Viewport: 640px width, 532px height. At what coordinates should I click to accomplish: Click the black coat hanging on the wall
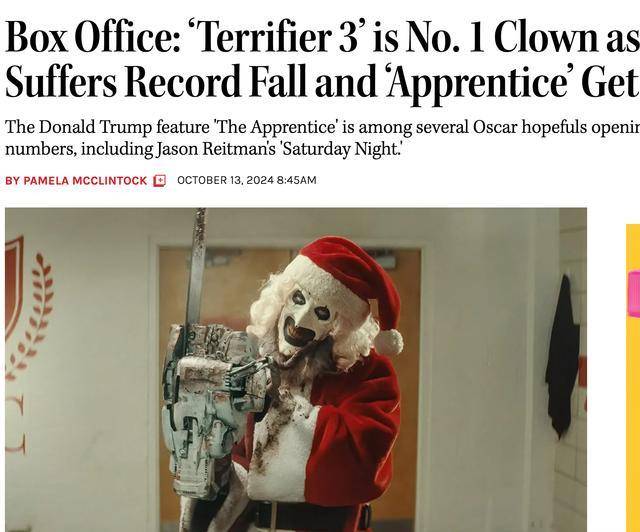tap(562, 356)
